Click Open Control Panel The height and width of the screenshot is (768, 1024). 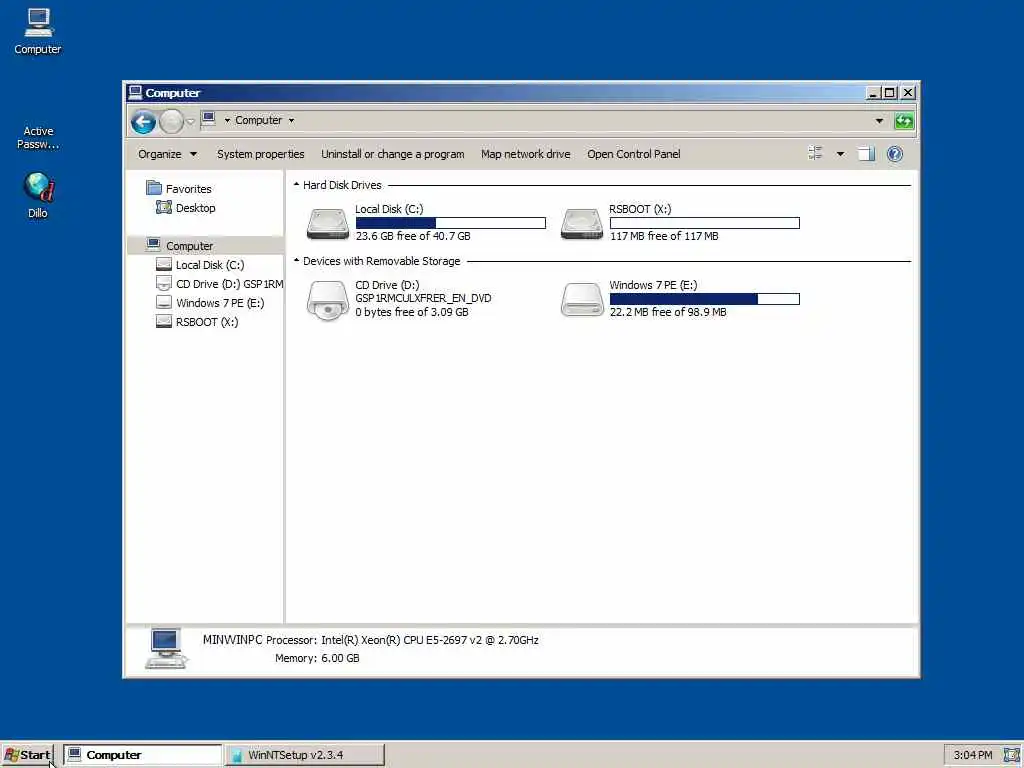coord(633,154)
